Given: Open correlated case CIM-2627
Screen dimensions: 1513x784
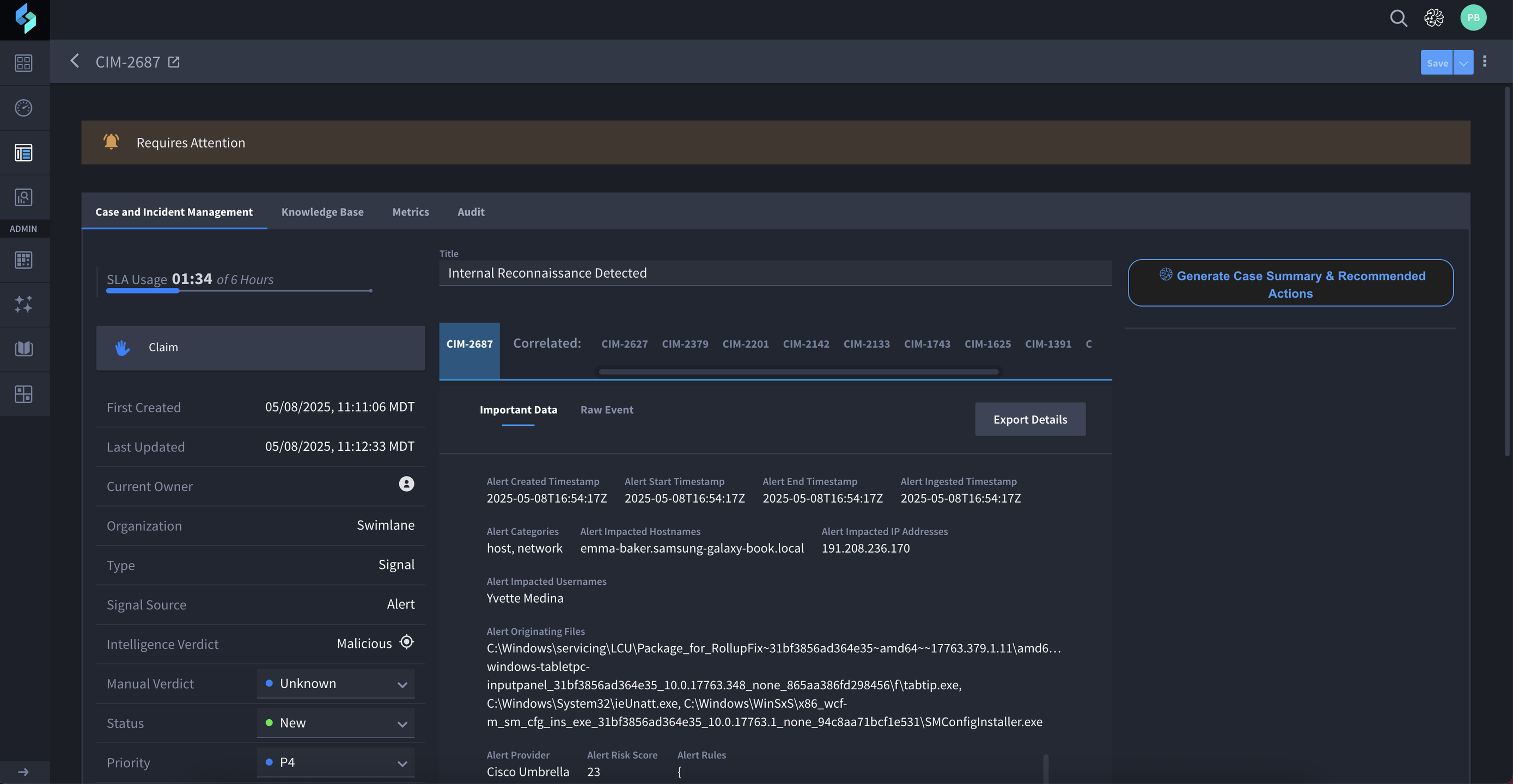Looking at the screenshot, I should click(624, 344).
